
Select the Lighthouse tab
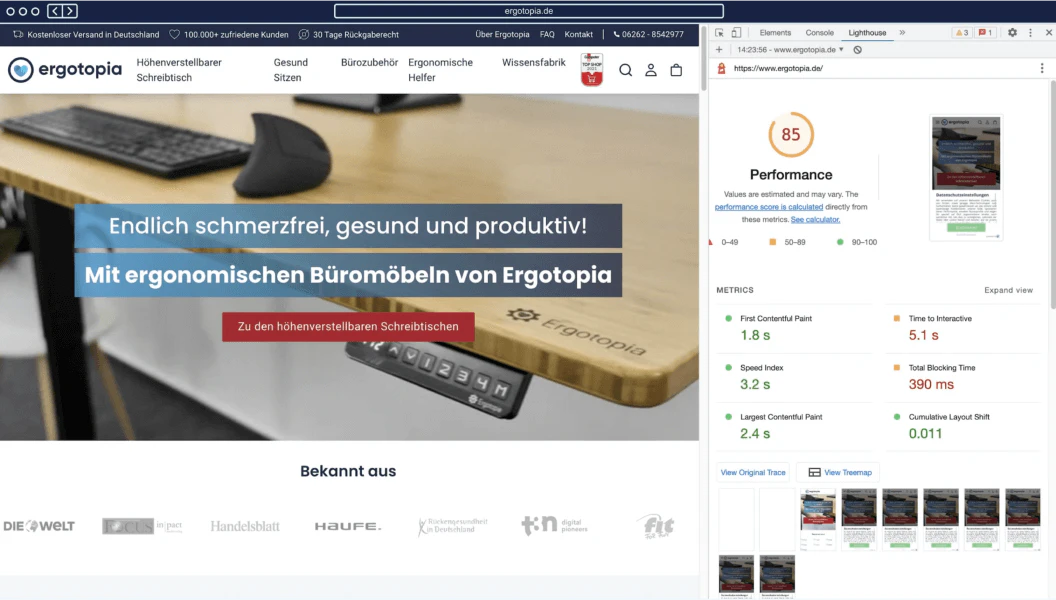coord(867,32)
